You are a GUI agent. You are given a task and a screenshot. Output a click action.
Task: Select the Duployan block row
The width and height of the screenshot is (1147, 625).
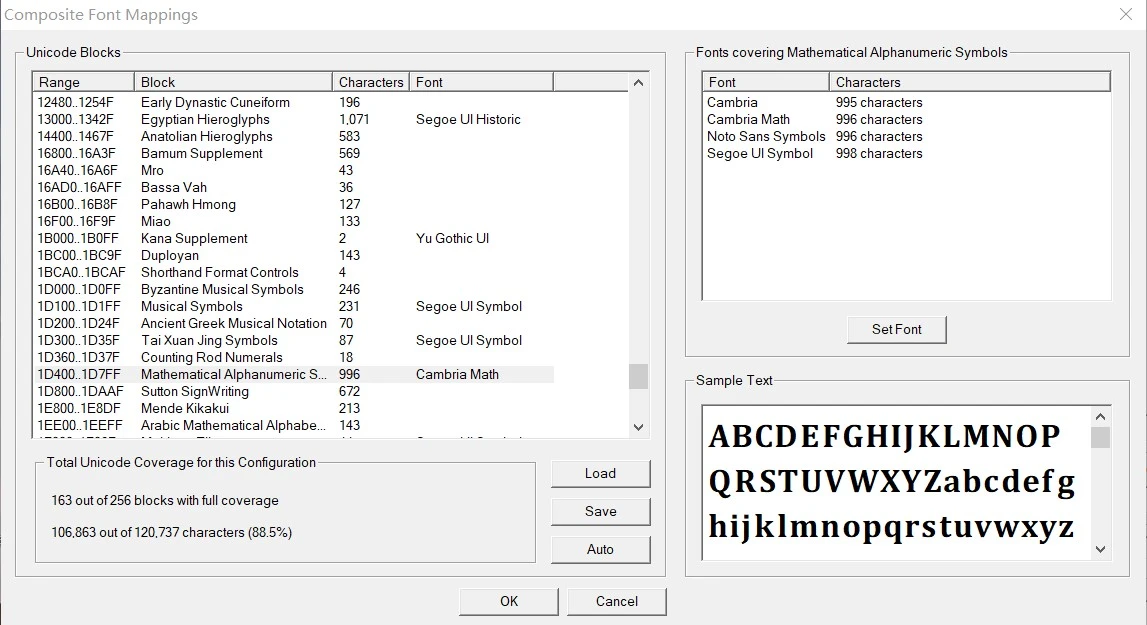tap(294, 255)
